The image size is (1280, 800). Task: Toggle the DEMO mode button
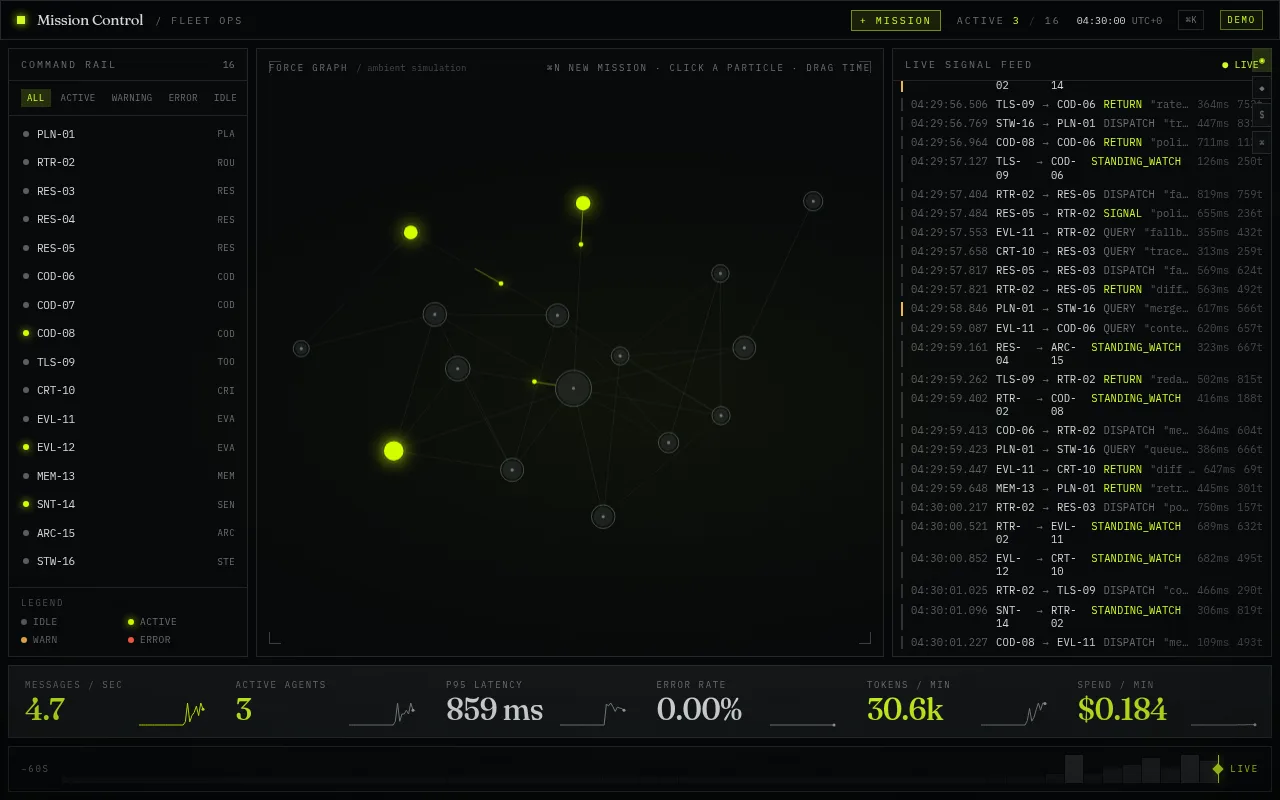click(1241, 20)
